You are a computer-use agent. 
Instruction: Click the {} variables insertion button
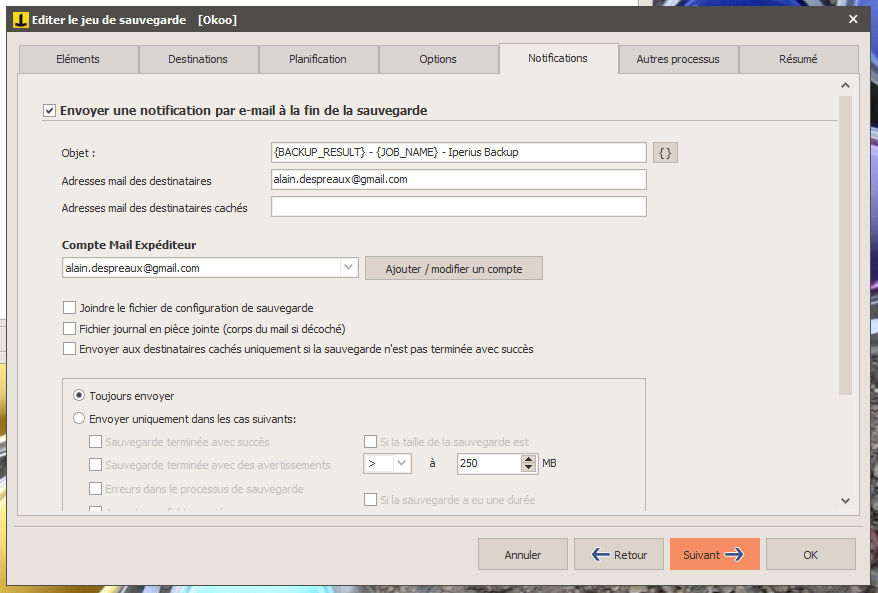point(664,152)
